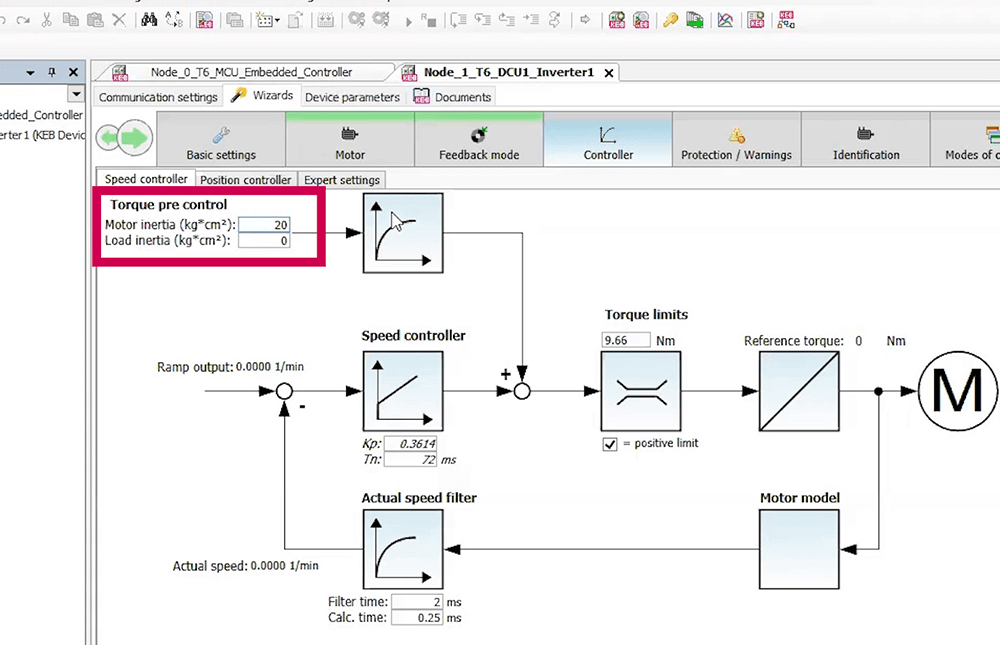Select the Speed controller sub-tab
Image resolution: width=1000 pixels, height=645 pixels.
(x=146, y=179)
